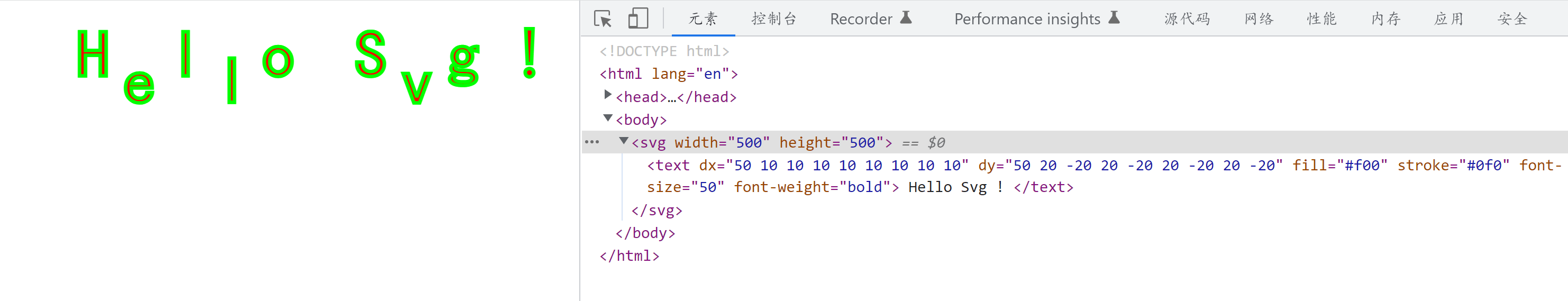Viewport: 1568px width, 301px height.
Task: Expand the head element node
Action: tap(607, 94)
